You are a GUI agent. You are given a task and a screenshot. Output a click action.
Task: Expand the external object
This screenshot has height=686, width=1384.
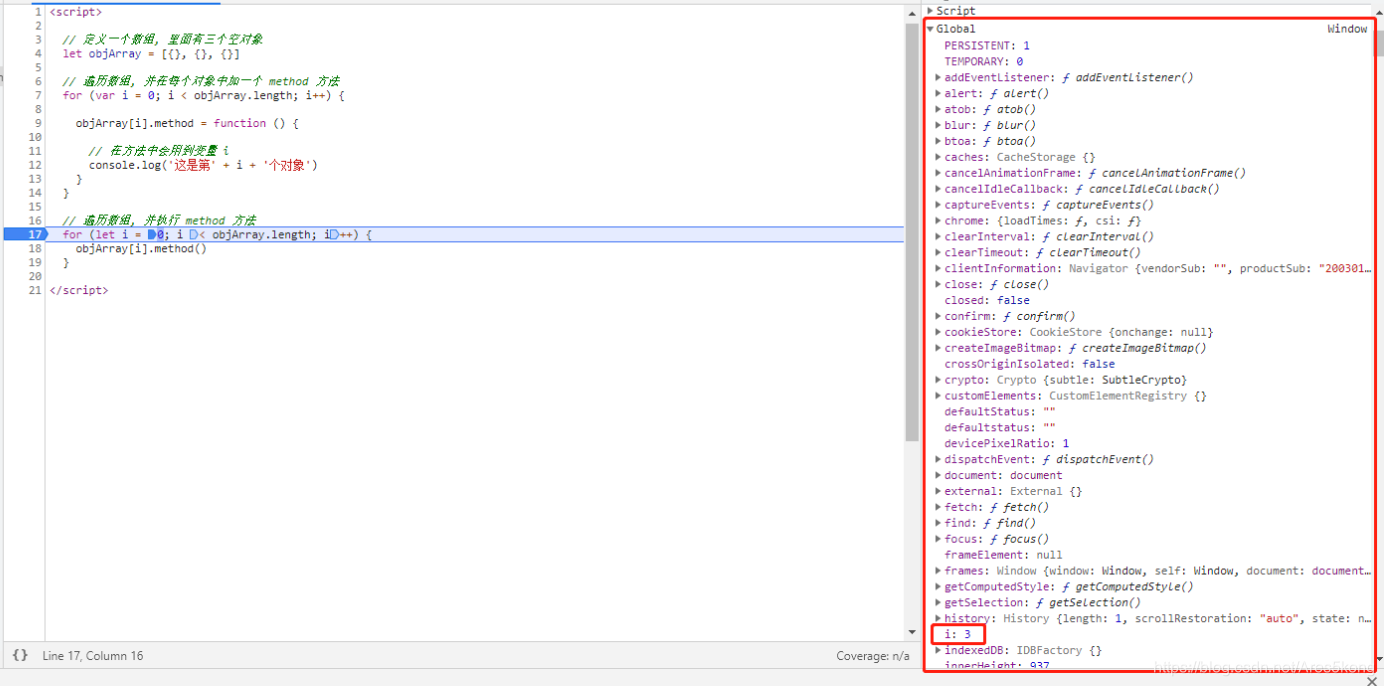point(938,491)
